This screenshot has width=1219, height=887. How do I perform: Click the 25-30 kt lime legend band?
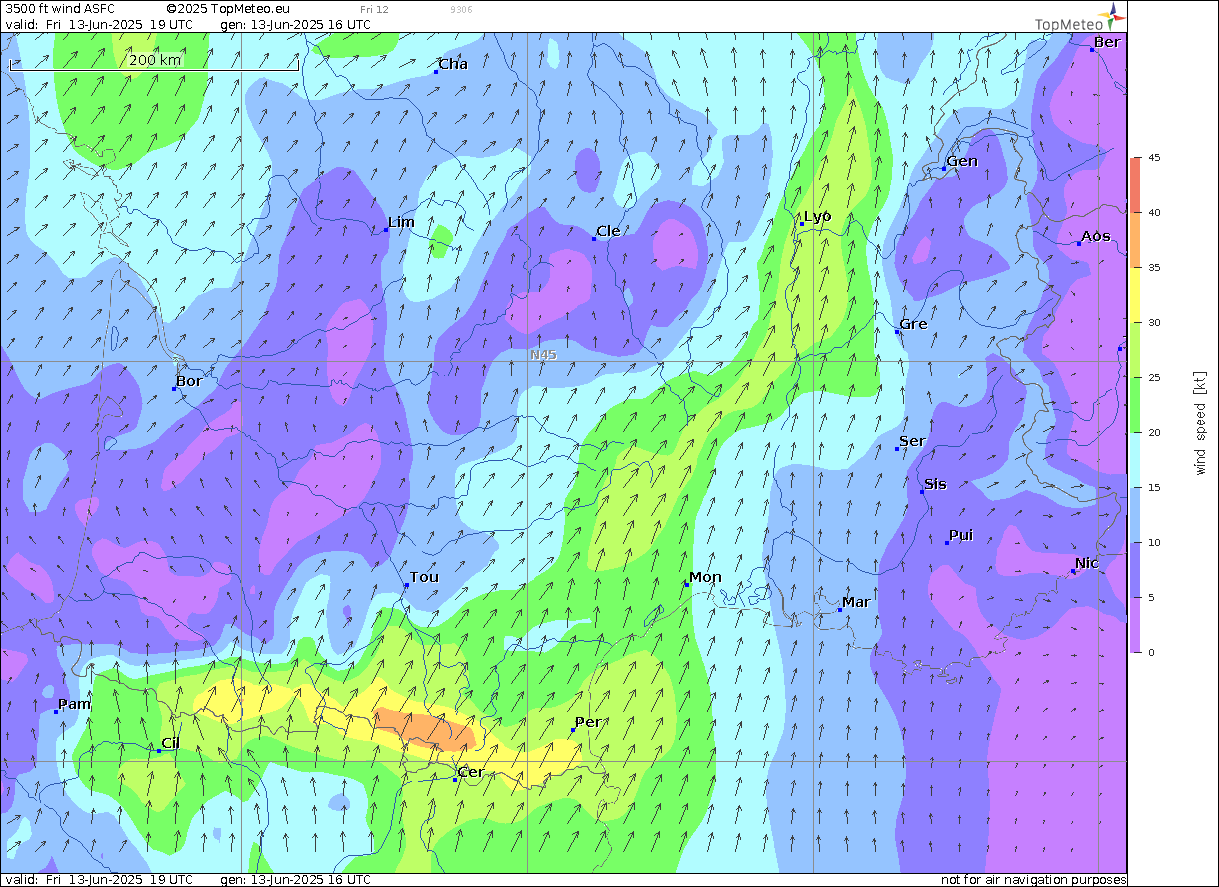[1134, 349]
